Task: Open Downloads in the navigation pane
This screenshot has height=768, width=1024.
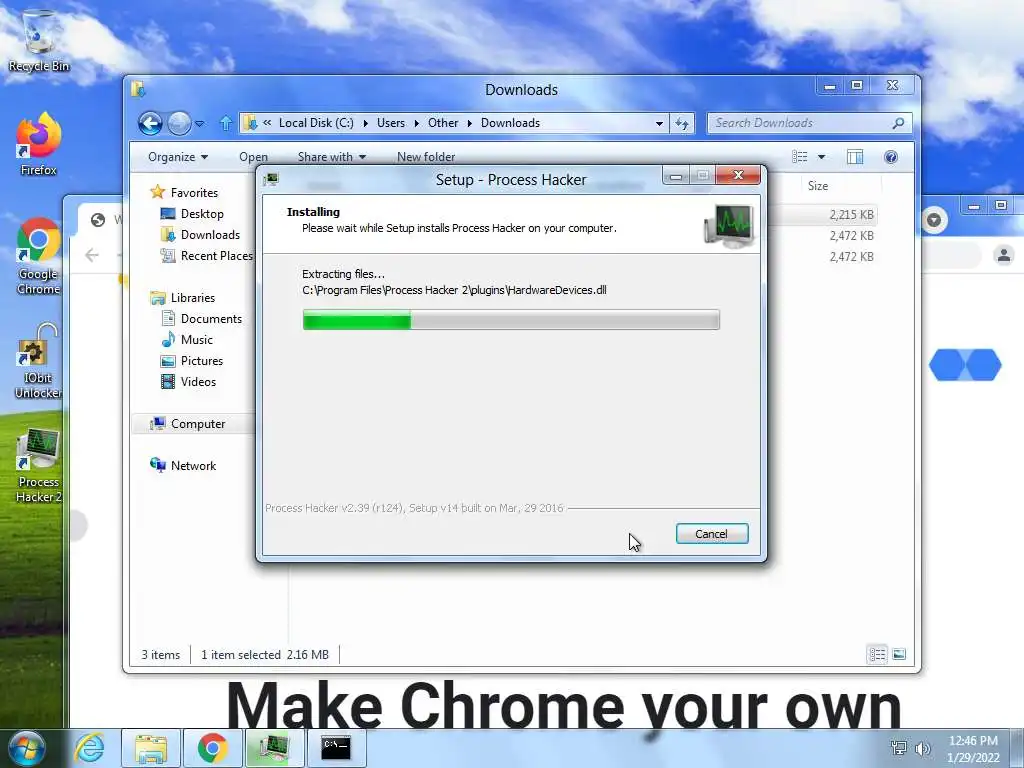Action: tap(210, 234)
